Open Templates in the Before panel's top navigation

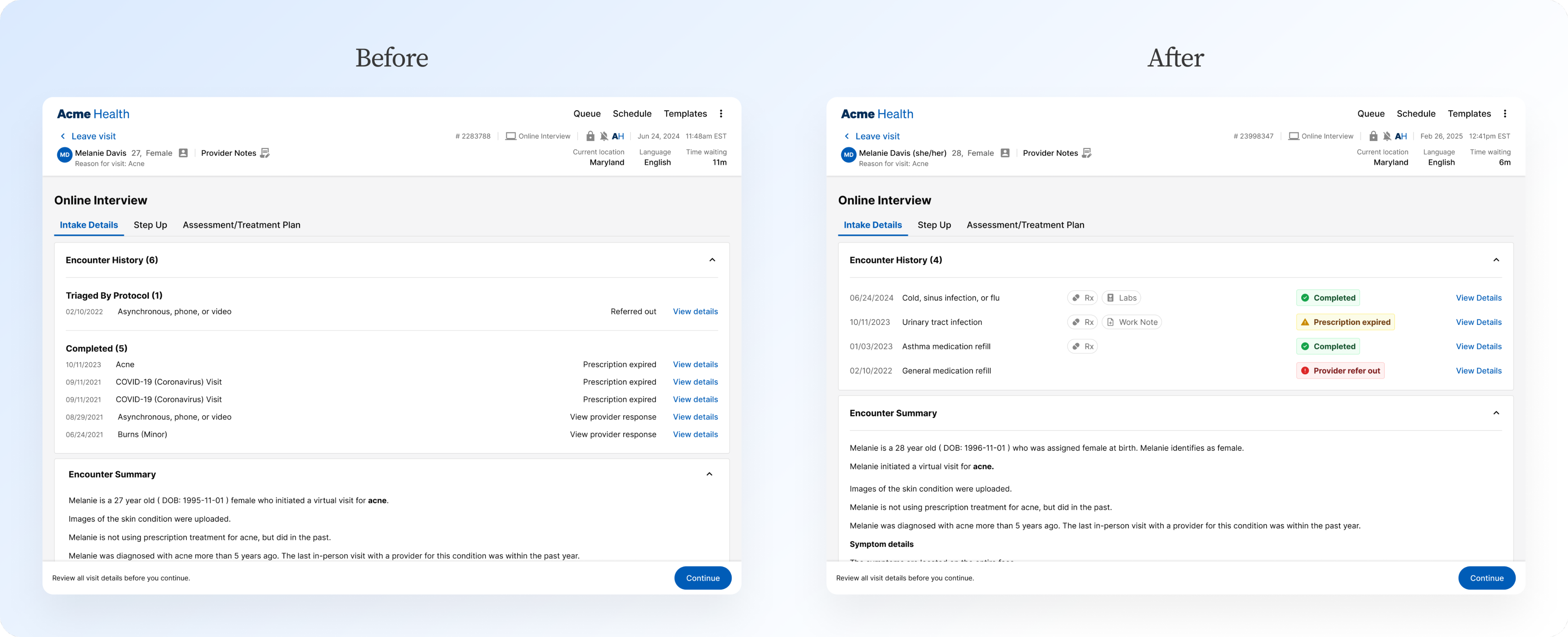(685, 114)
